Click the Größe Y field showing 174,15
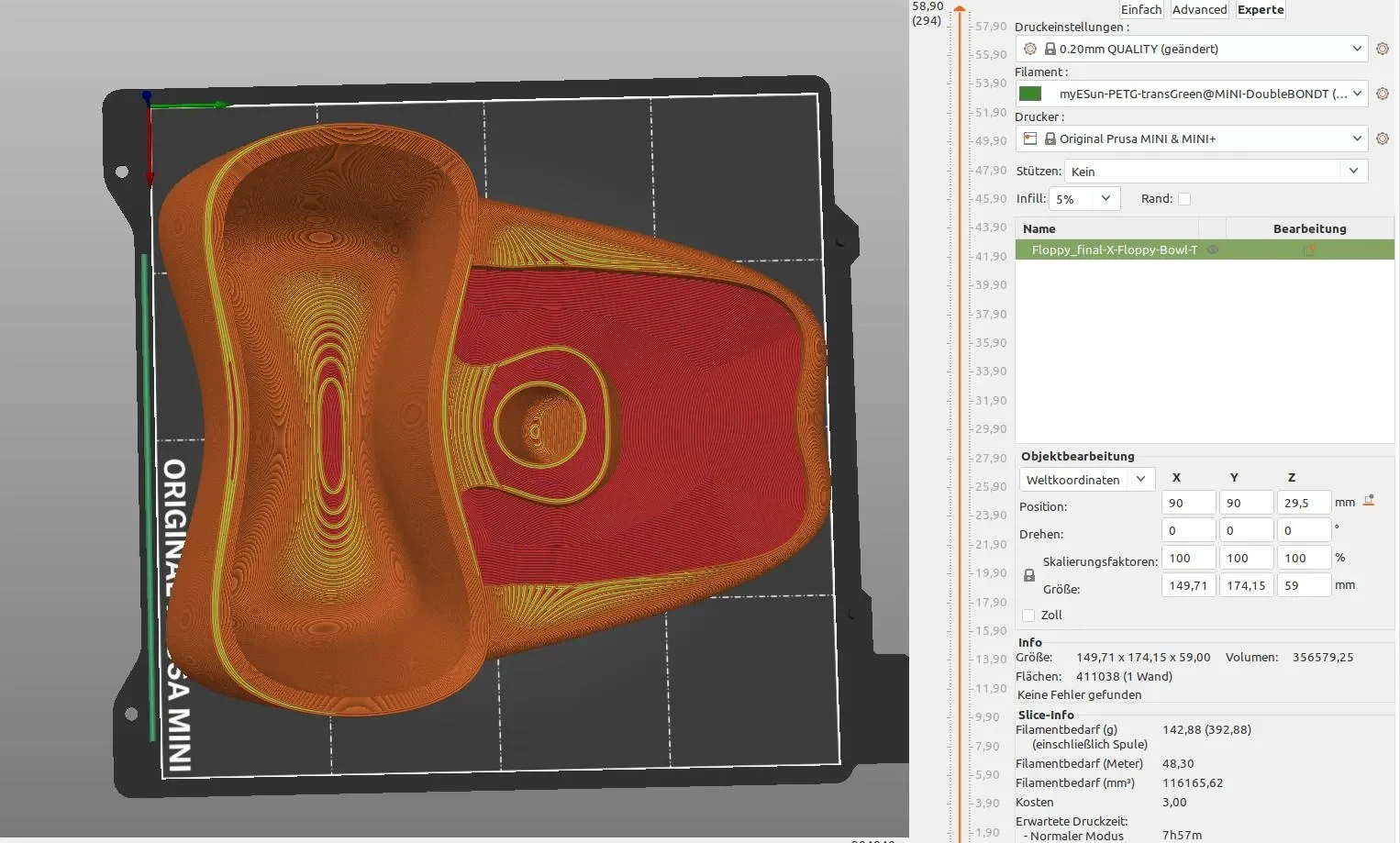The width and height of the screenshot is (1400, 843). [1246, 585]
